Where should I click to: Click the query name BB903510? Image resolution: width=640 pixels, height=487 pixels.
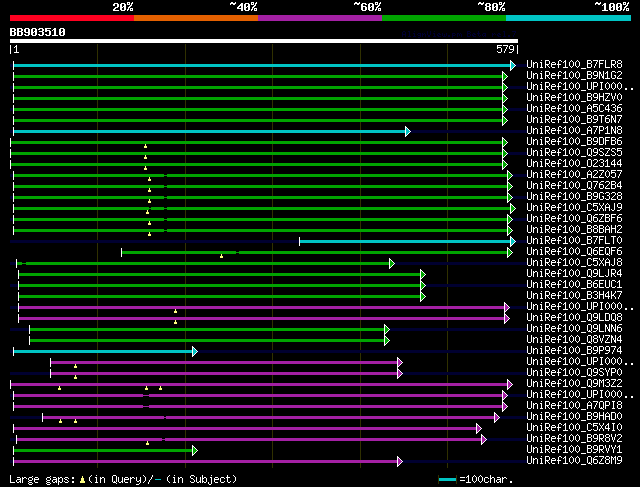tap(38, 32)
